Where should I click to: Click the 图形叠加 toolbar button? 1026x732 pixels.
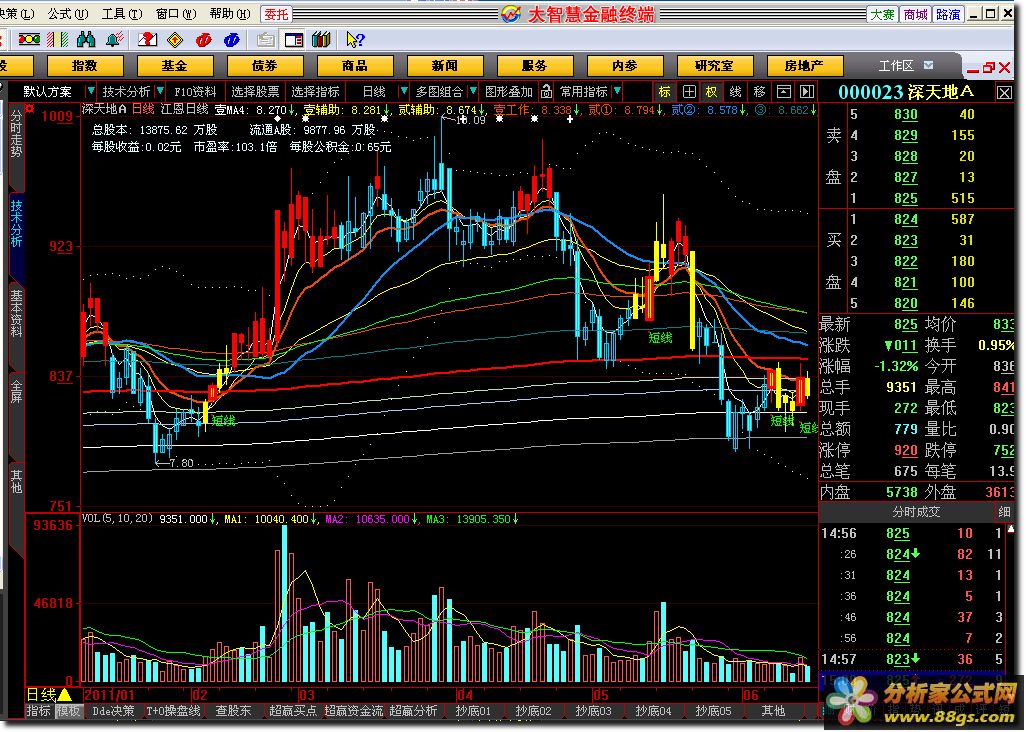point(509,92)
